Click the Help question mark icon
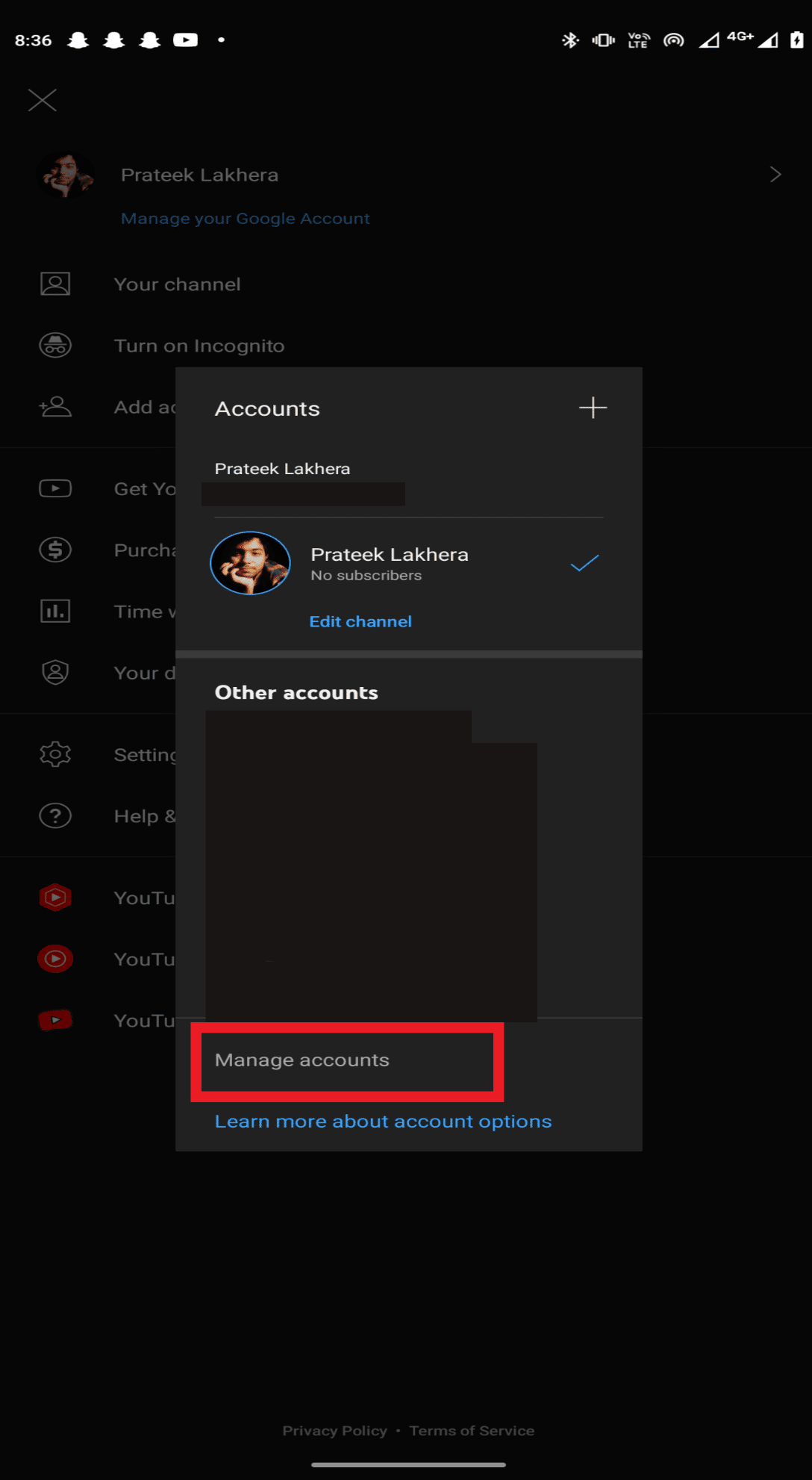Screen dimensions: 812x1480 (x=54, y=815)
